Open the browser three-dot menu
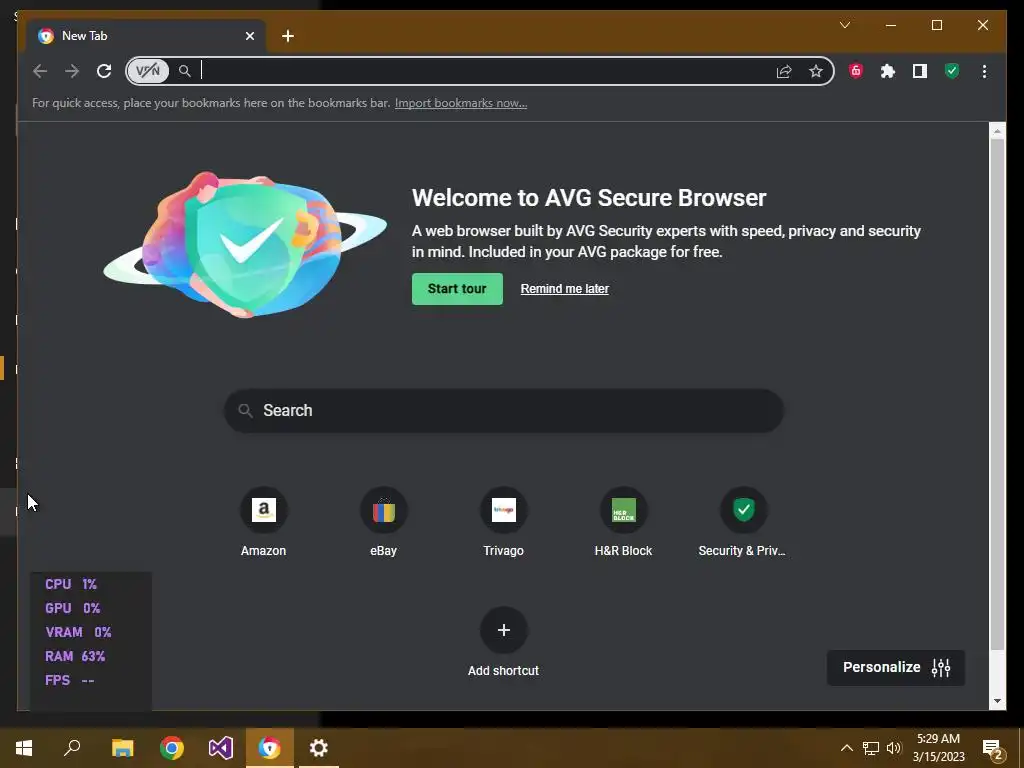Viewport: 1024px width, 768px height. [984, 71]
